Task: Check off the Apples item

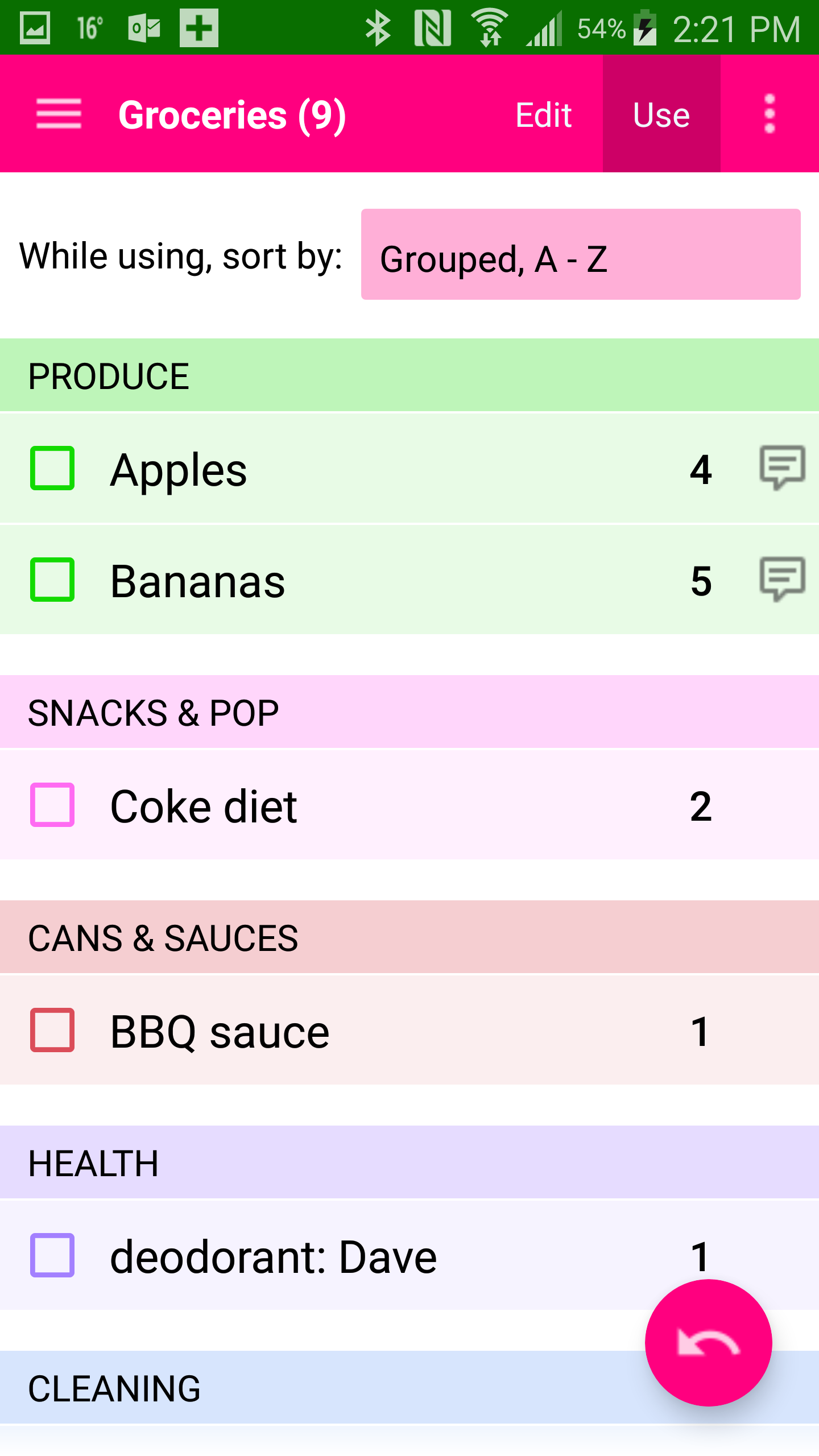Action: [x=52, y=468]
